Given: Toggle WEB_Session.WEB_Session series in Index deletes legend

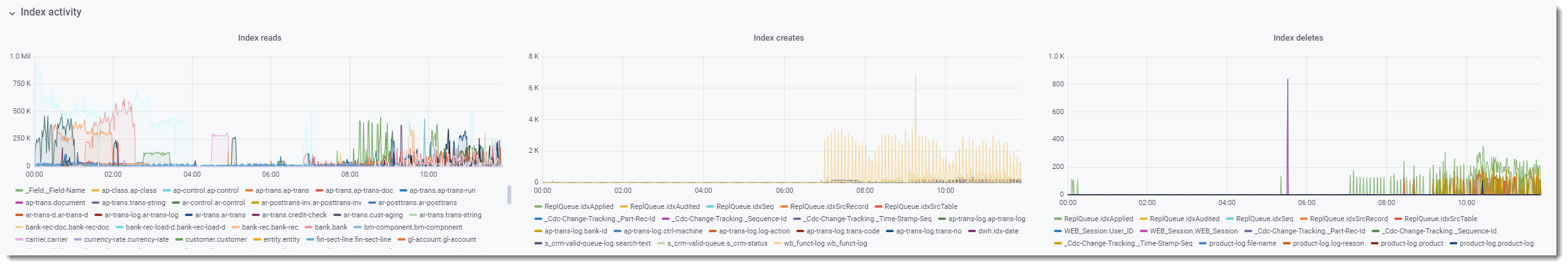Looking at the screenshot, I should [x=1193, y=231].
